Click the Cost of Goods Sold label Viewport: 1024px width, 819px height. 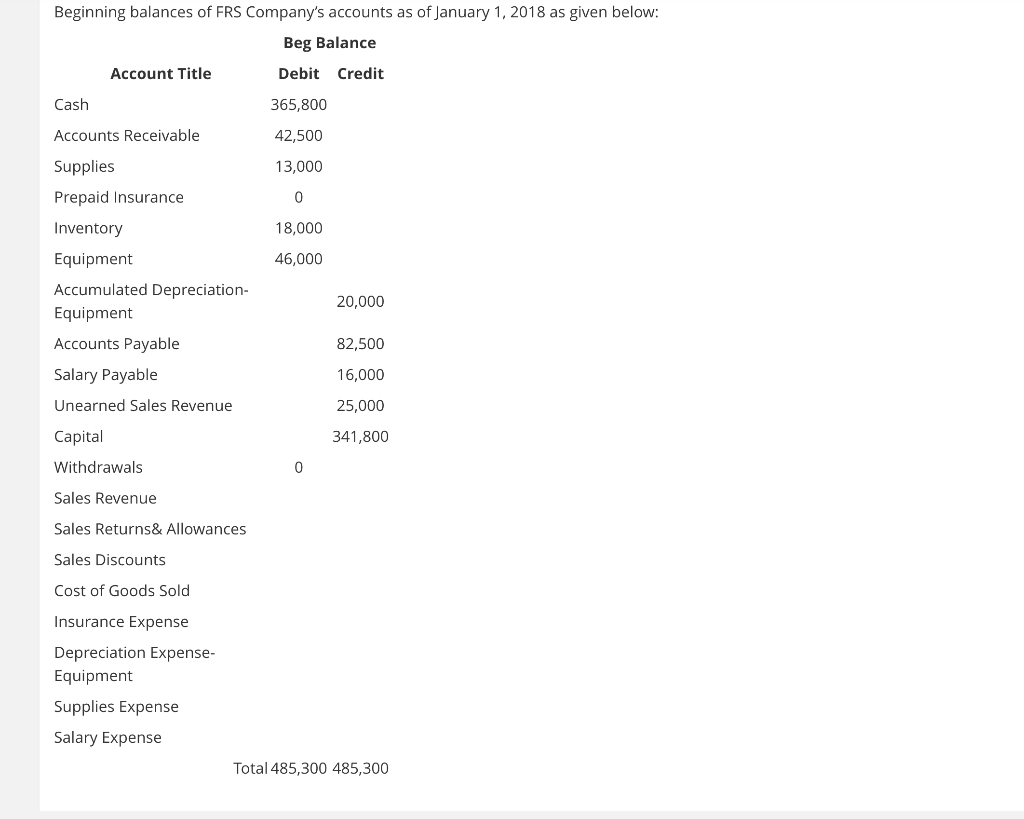(121, 590)
